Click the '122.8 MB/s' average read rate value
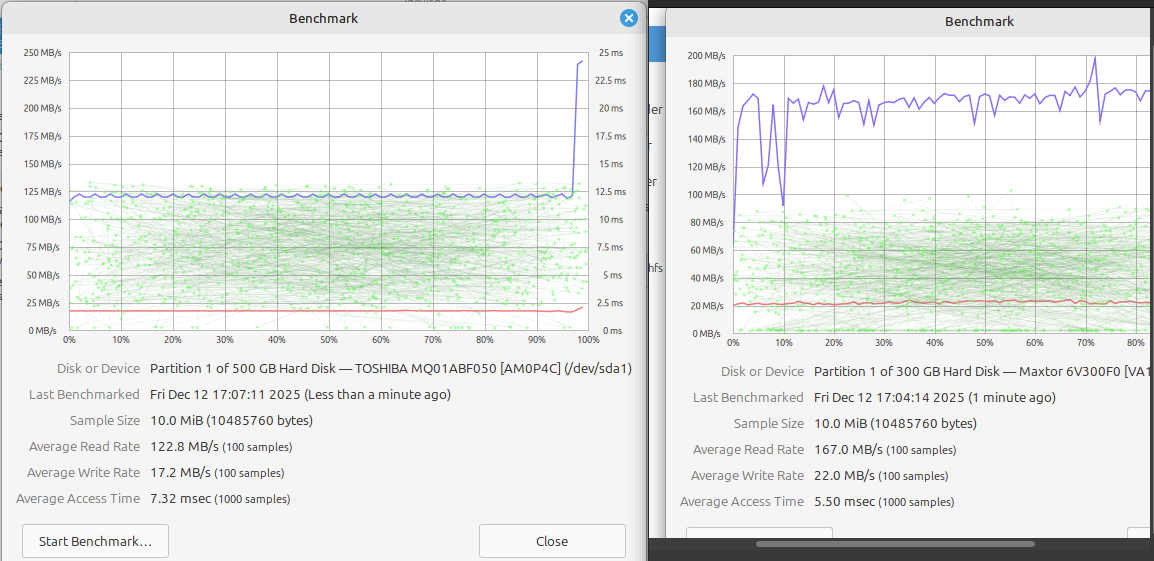Image resolution: width=1154 pixels, height=561 pixels. 184,447
